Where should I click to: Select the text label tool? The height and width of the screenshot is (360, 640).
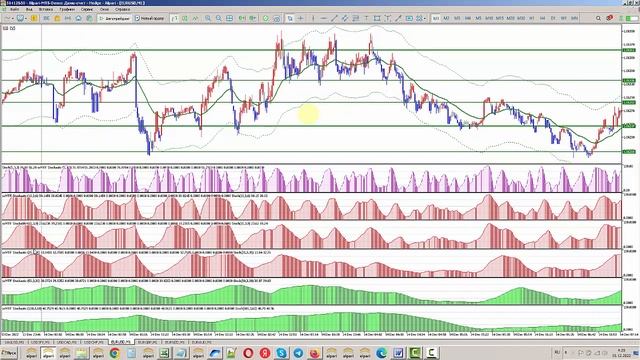[387, 18]
